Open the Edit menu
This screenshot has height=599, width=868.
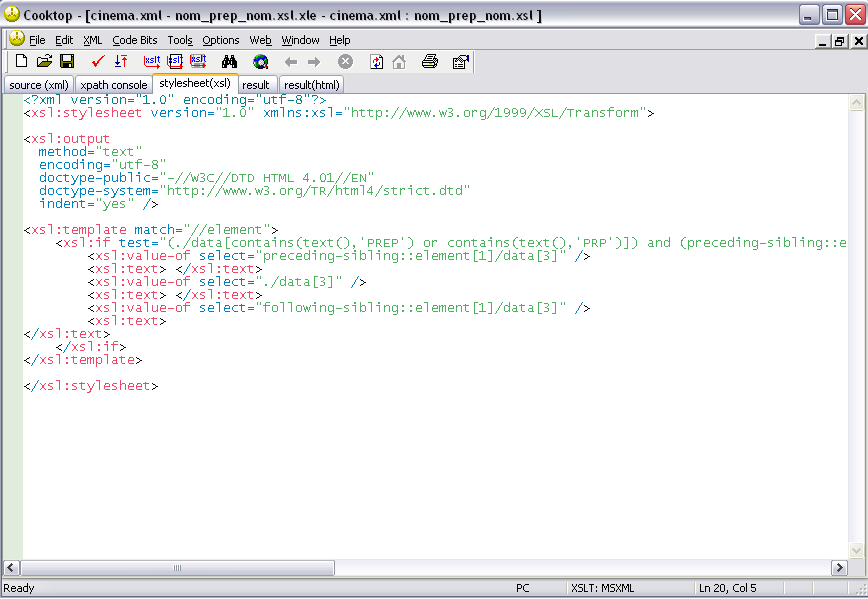click(x=64, y=40)
